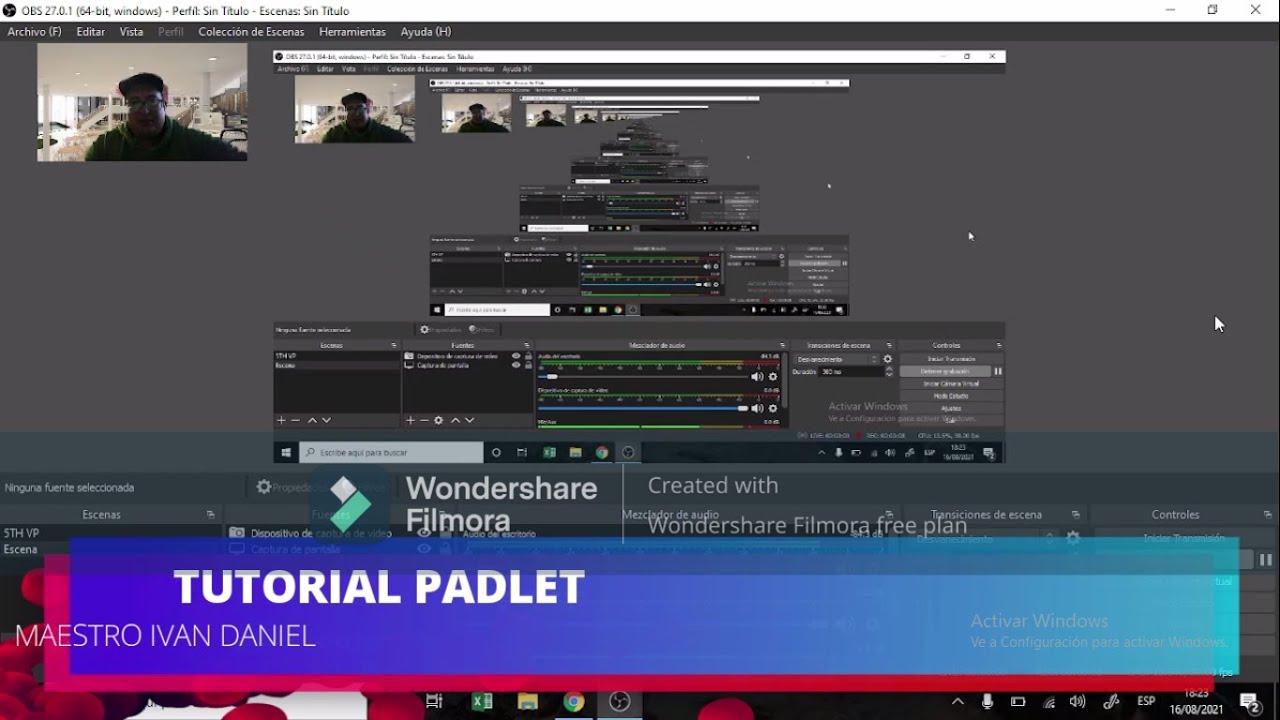Pause recording with main pause button
This screenshot has height=720, width=1280.
point(1266,560)
